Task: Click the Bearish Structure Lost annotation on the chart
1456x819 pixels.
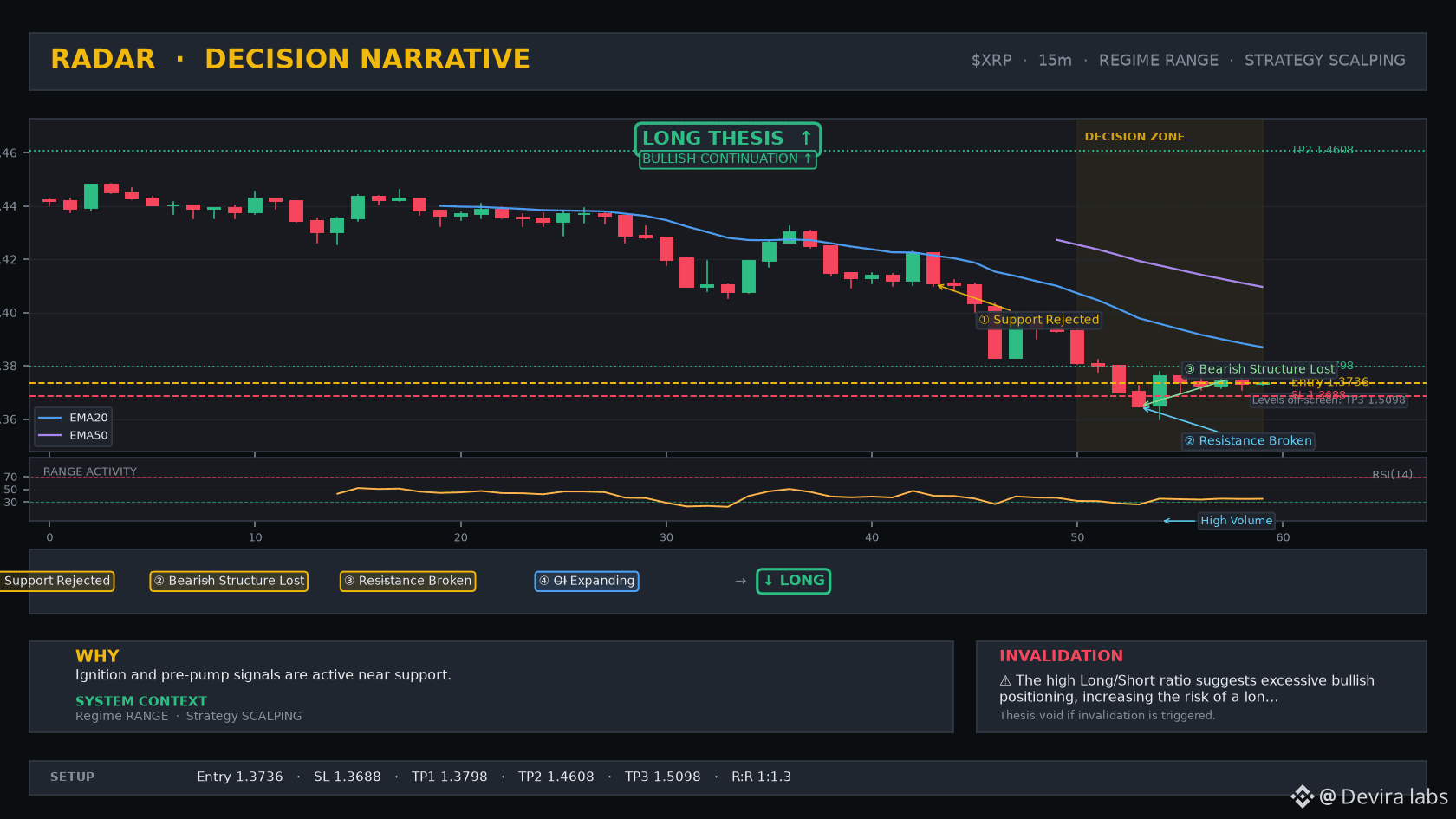Action: tap(1259, 369)
